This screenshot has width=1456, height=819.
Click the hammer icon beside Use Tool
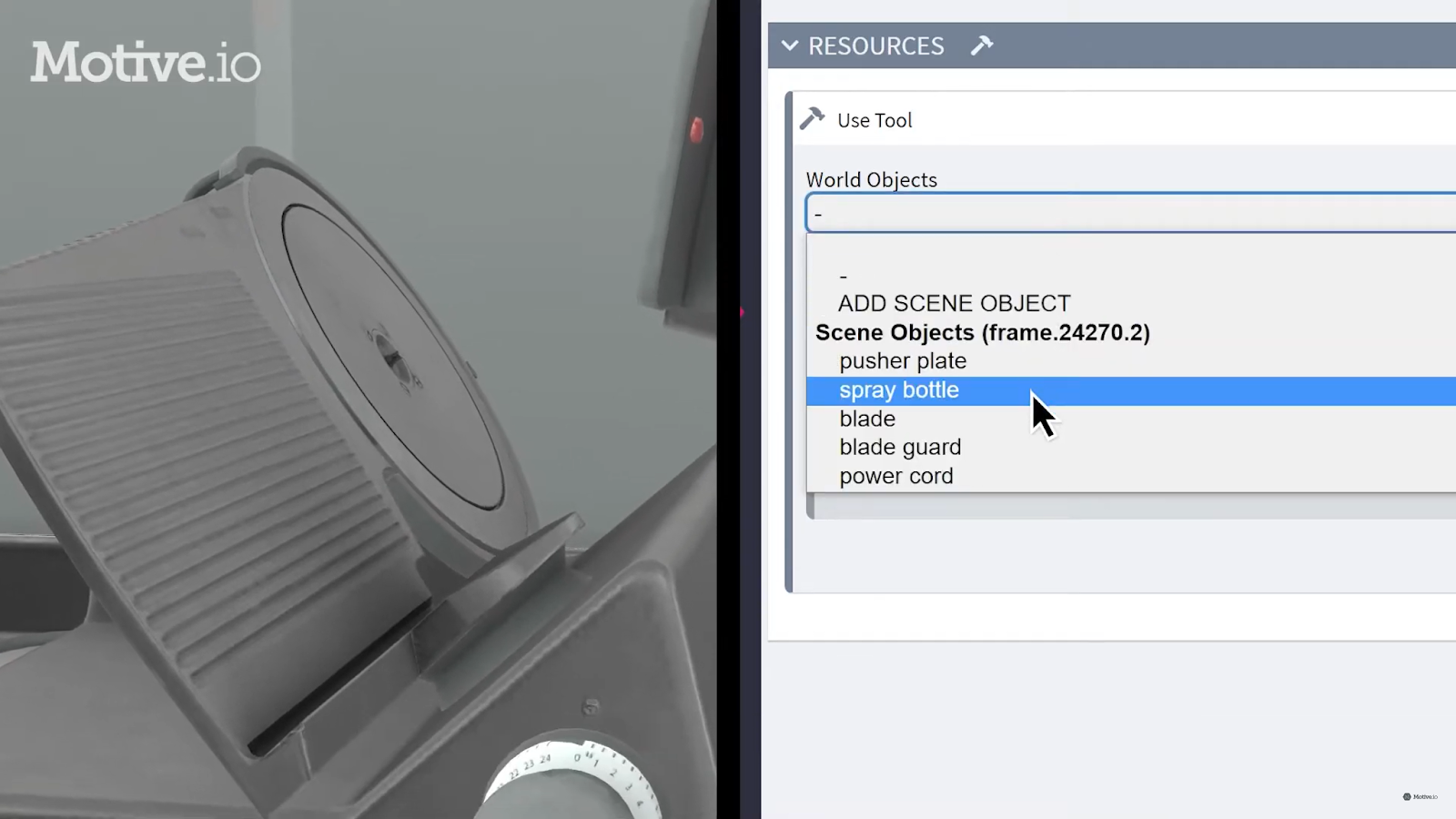click(x=812, y=118)
